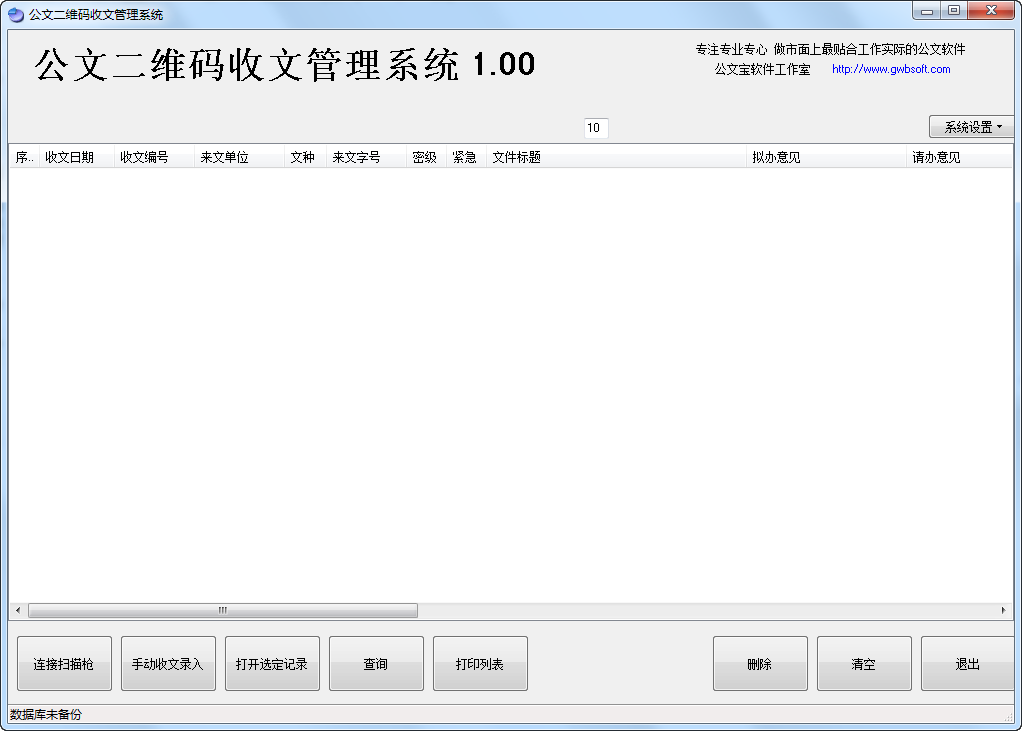The image size is (1022, 731).
Task: Click the 文件标题 column header
Action: tap(616, 157)
